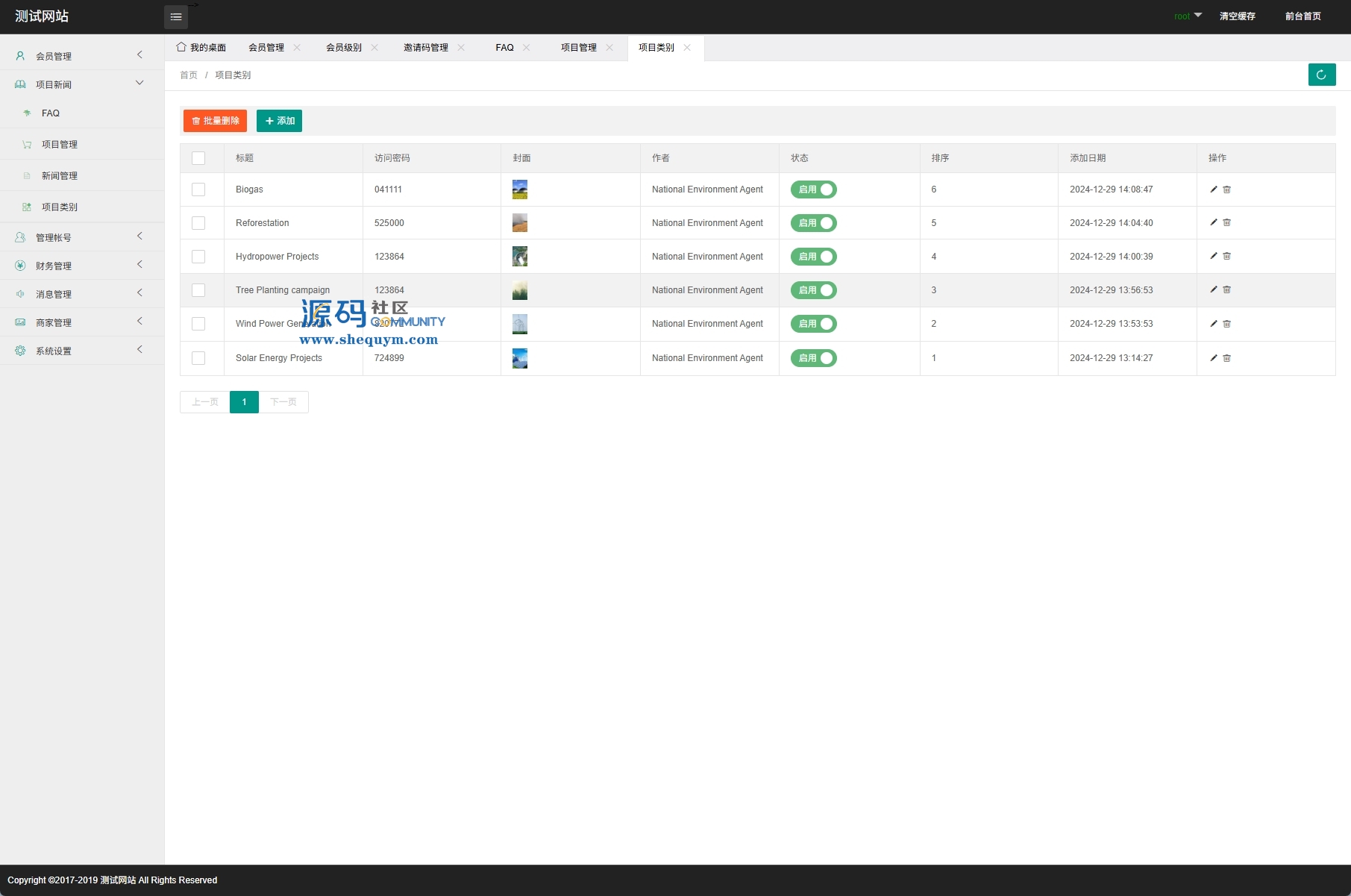
Task: Click the 批量删除 button
Action: pyautogui.click(x=215, y=121)
